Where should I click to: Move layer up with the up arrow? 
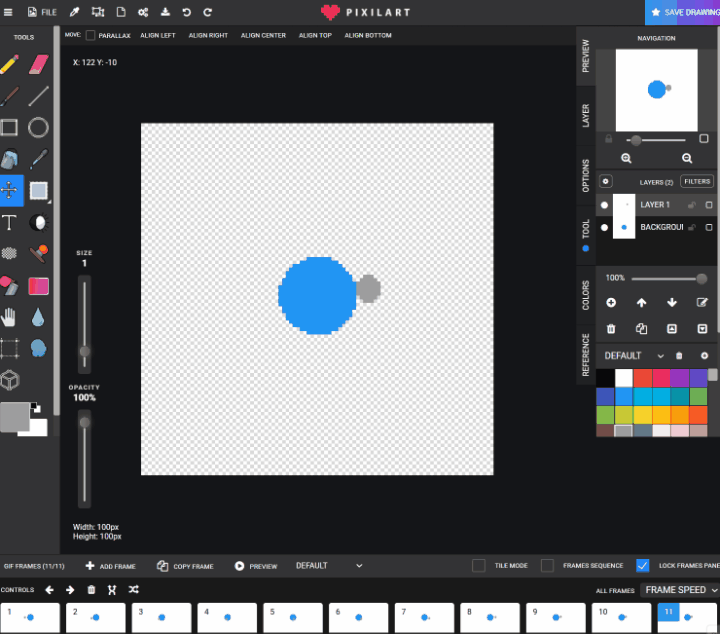641,303
